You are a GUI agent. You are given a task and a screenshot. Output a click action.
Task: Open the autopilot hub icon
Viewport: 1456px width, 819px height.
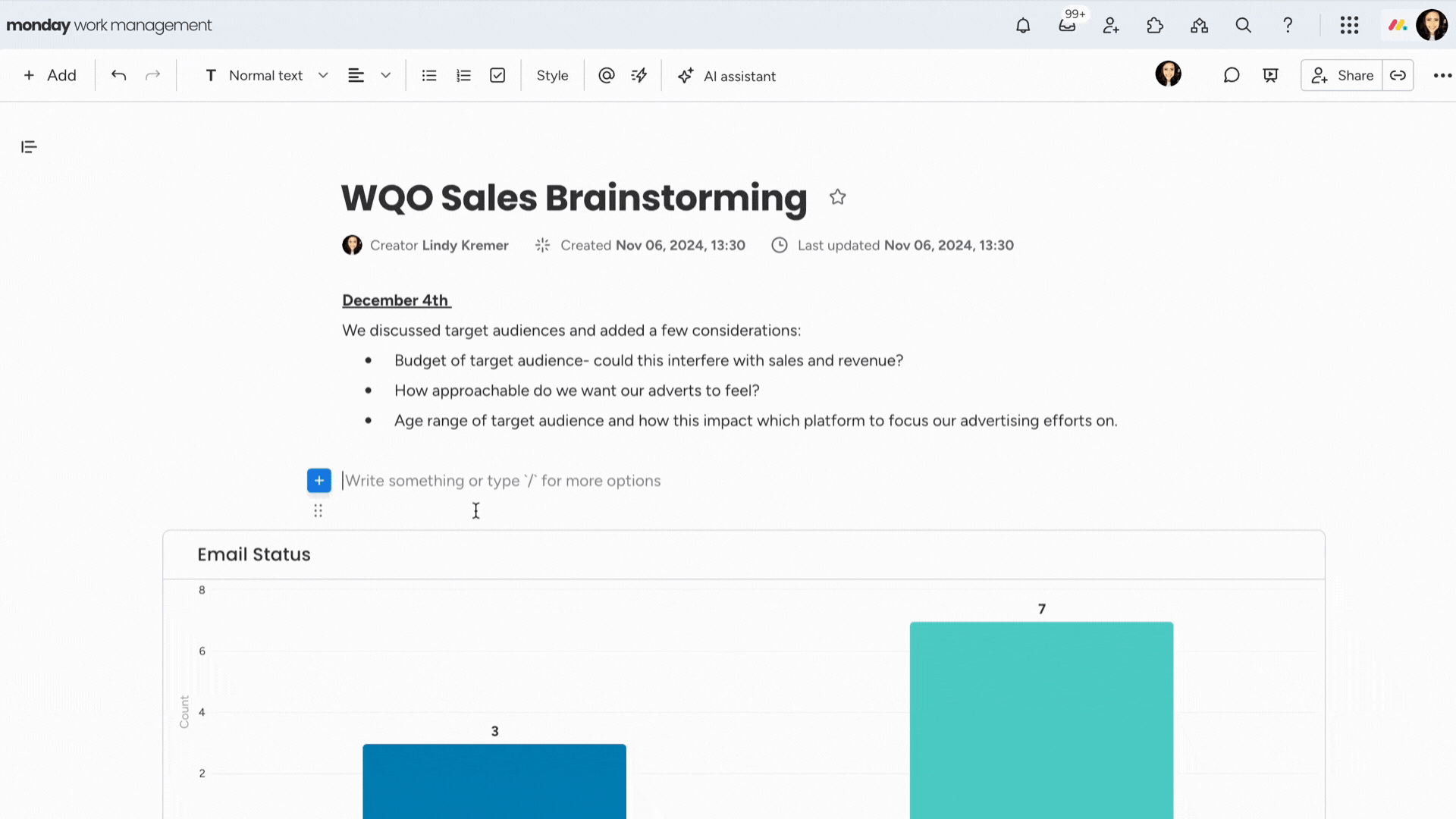click(1199, 25)
